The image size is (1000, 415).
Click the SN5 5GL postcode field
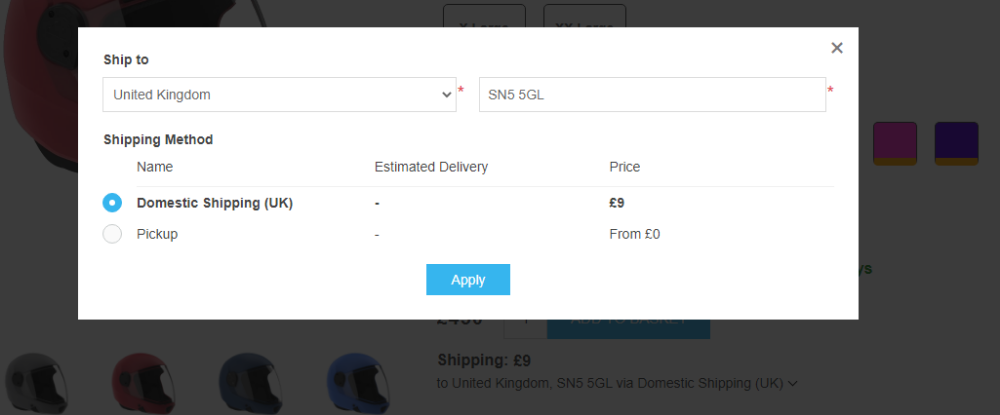pos(652,95)
